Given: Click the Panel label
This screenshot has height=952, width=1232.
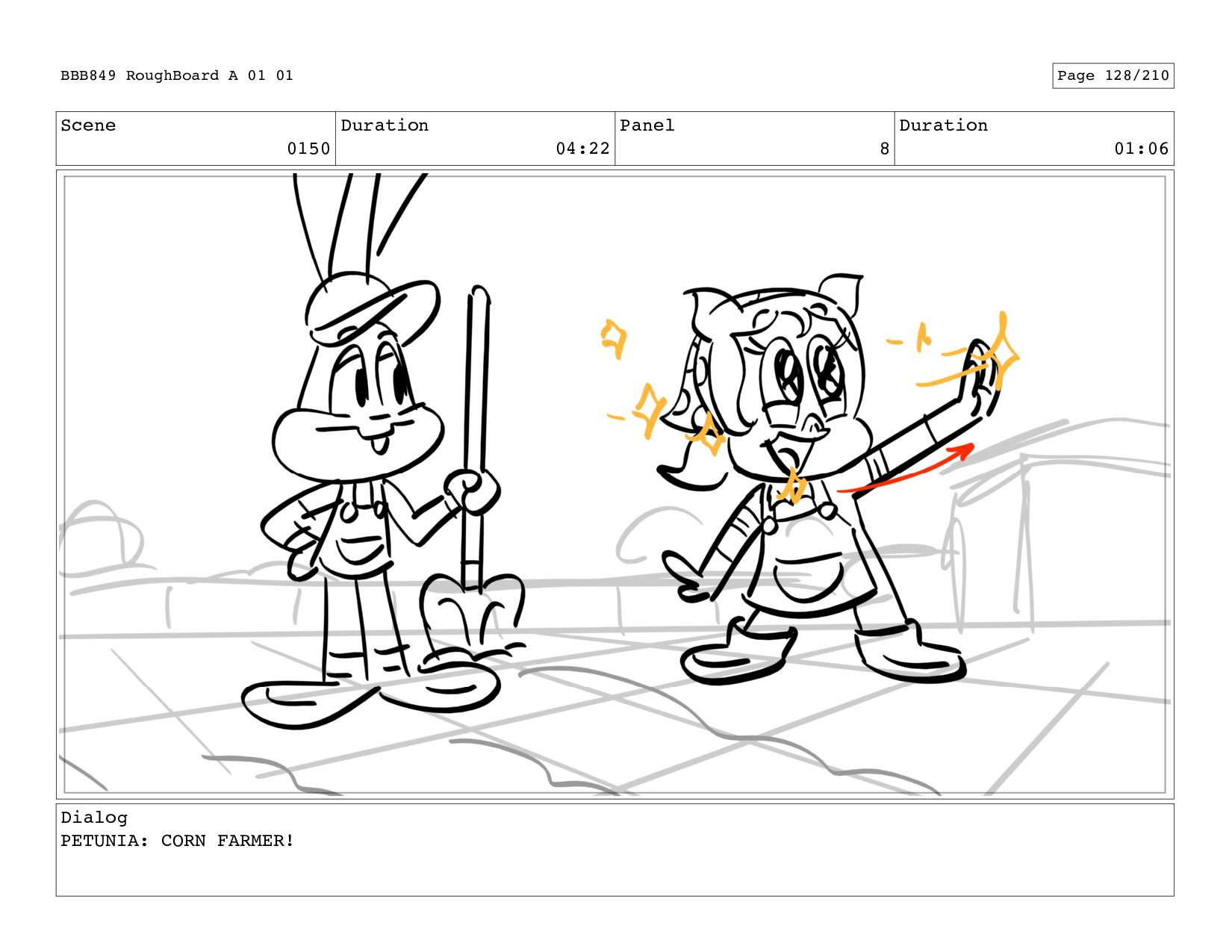Looking at the screenshot, I should click(647, 125).
